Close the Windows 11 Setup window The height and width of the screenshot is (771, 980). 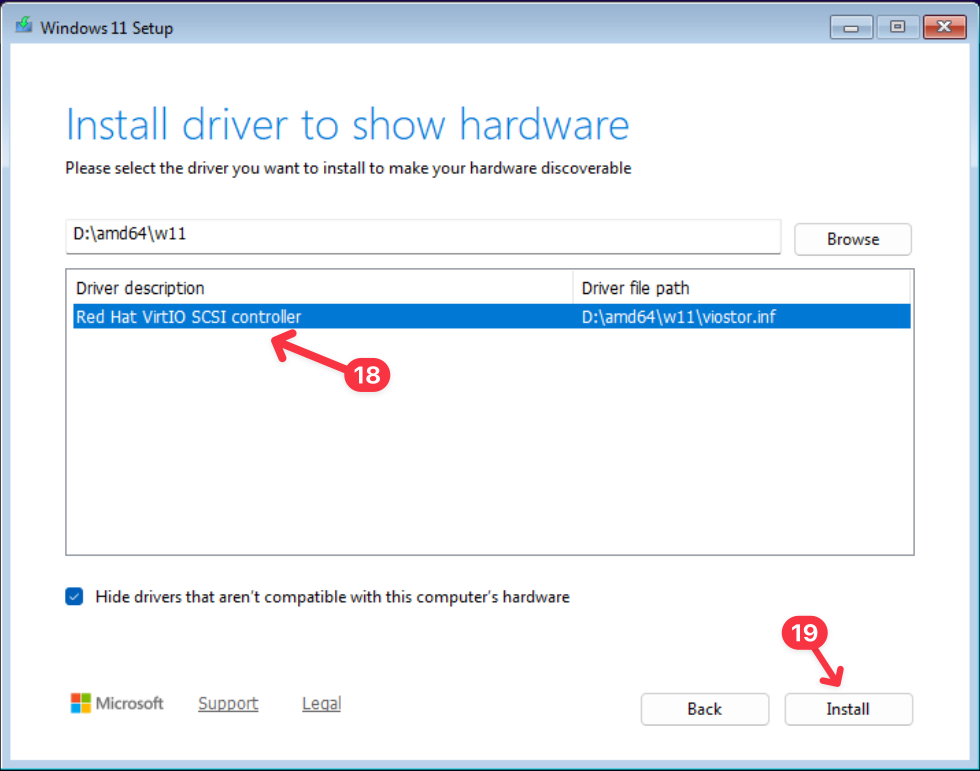click(941, 27)
